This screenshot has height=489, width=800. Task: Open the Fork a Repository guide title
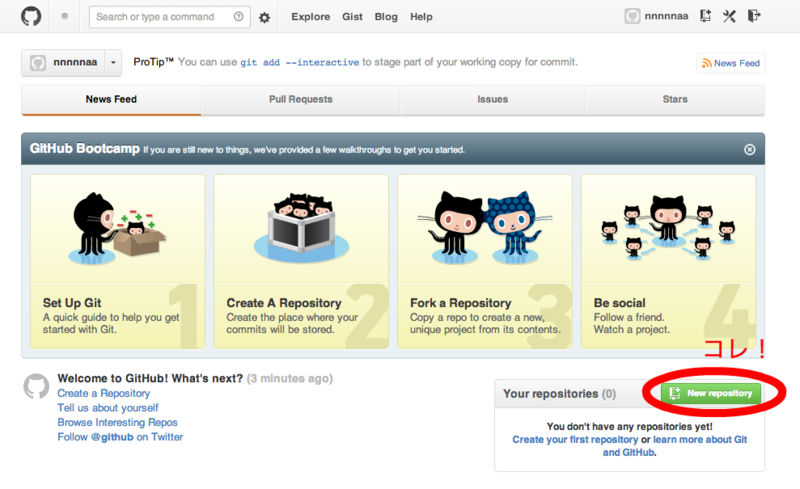pyautogui.click(x=461, y=303)
